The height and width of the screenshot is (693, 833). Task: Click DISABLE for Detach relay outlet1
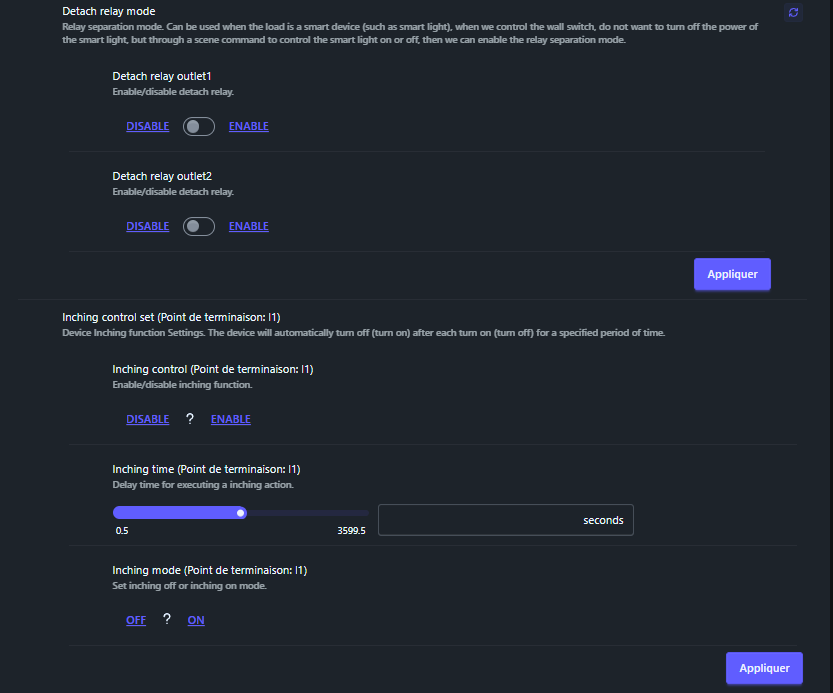(147, 127)
